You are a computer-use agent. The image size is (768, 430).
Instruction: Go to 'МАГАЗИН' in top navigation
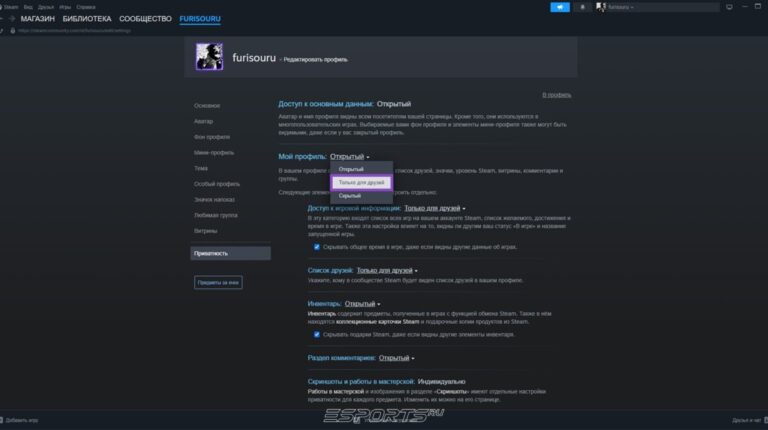click(37, 19)
